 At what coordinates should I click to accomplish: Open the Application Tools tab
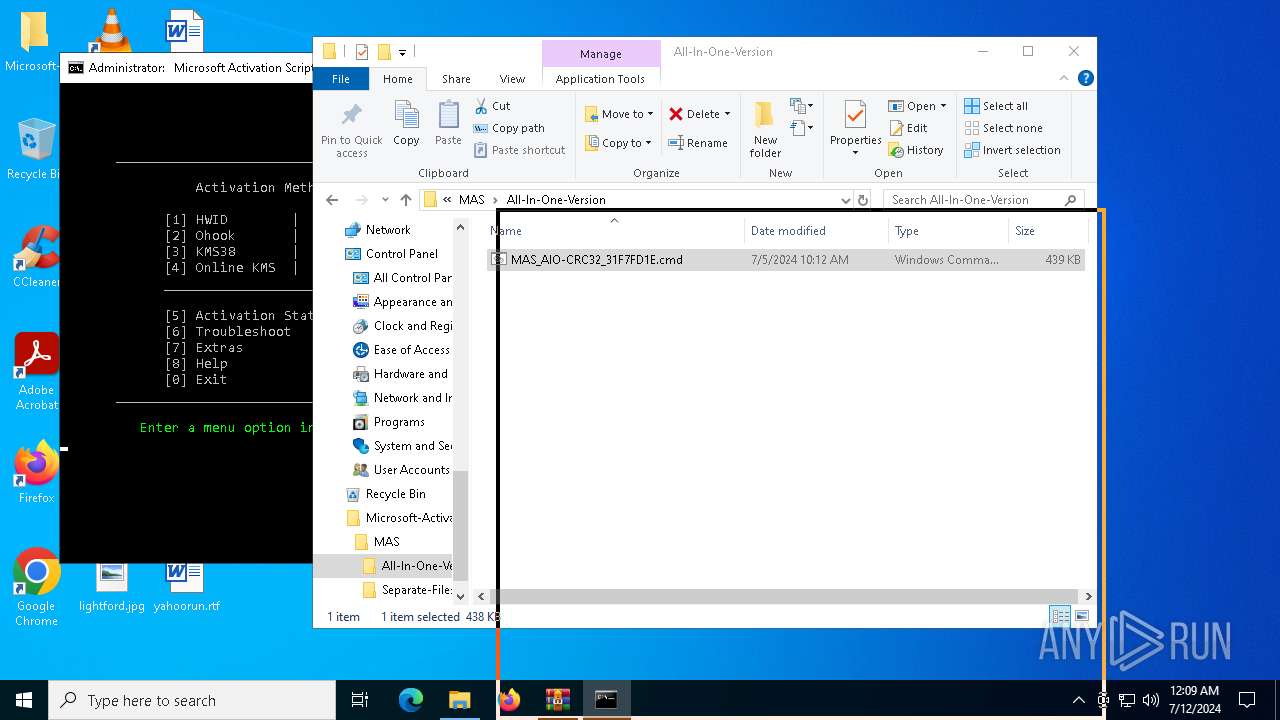[x=600, y=79]
